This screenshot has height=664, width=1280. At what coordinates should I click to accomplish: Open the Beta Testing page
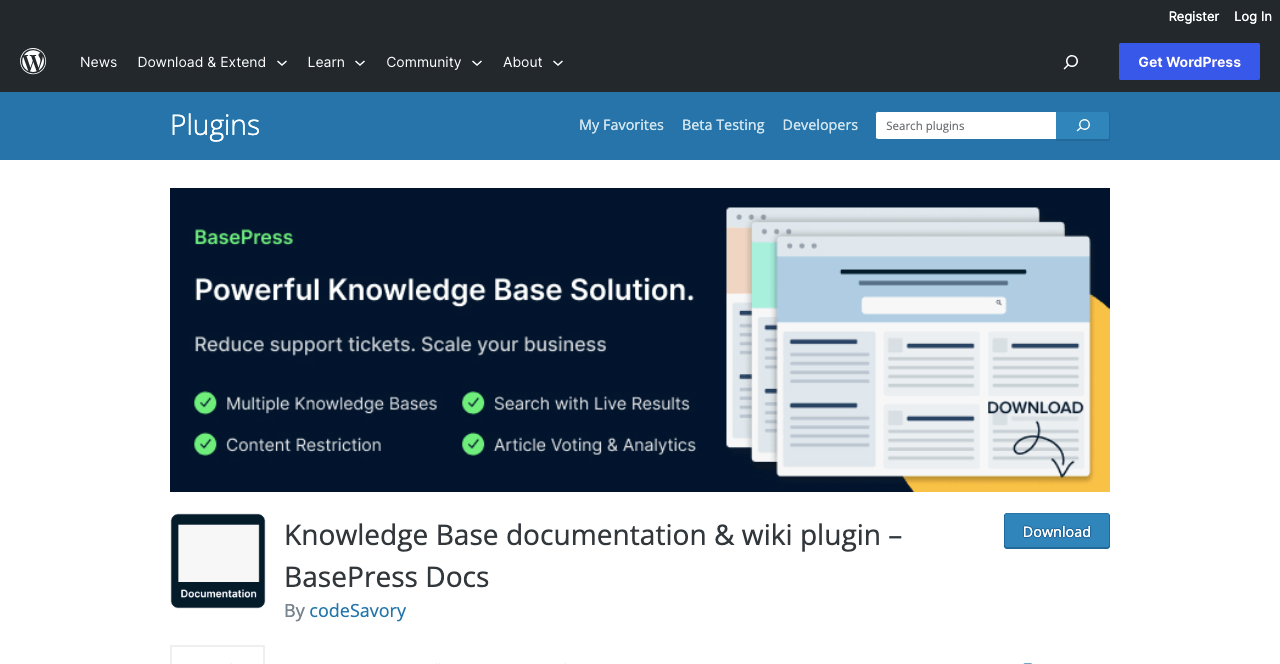[x=723, y=125]
